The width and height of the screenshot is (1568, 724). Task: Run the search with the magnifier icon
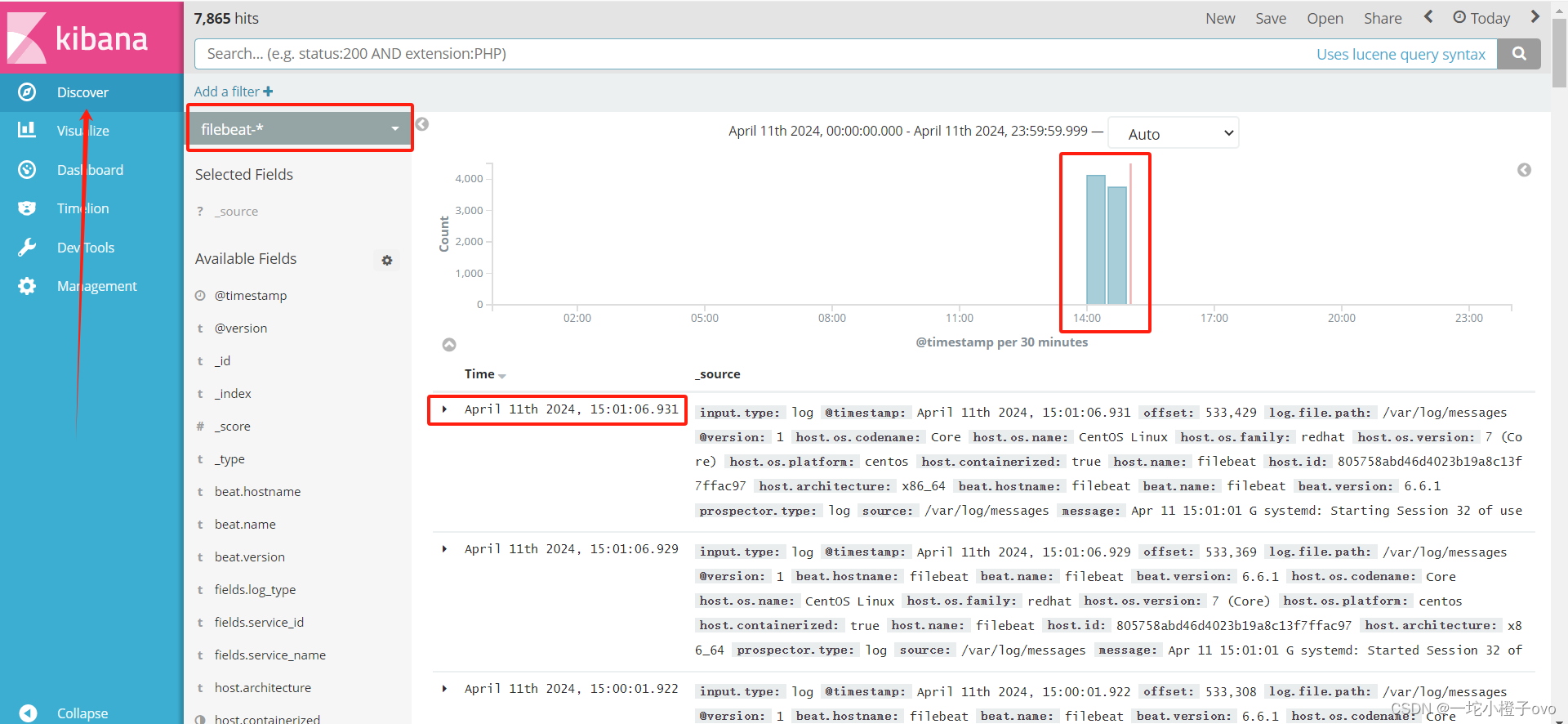click(1519, 54)
